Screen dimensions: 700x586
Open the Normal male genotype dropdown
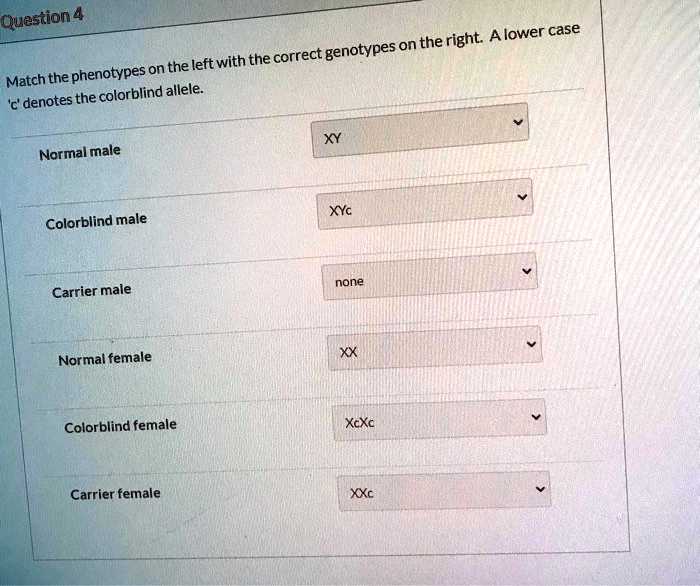pyautogui.click(x=420, y=136)
